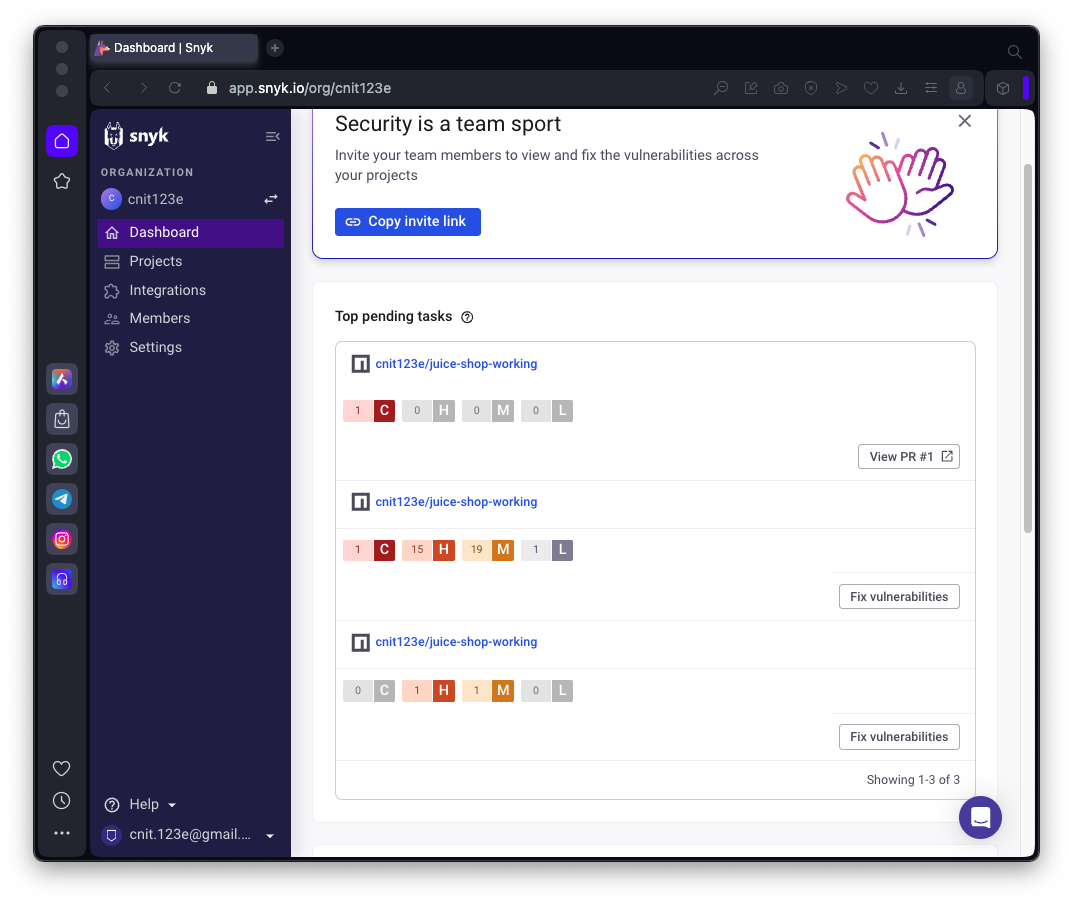
Task: Open the Easy Setup sliders icon
Action: tap(931, 88)
